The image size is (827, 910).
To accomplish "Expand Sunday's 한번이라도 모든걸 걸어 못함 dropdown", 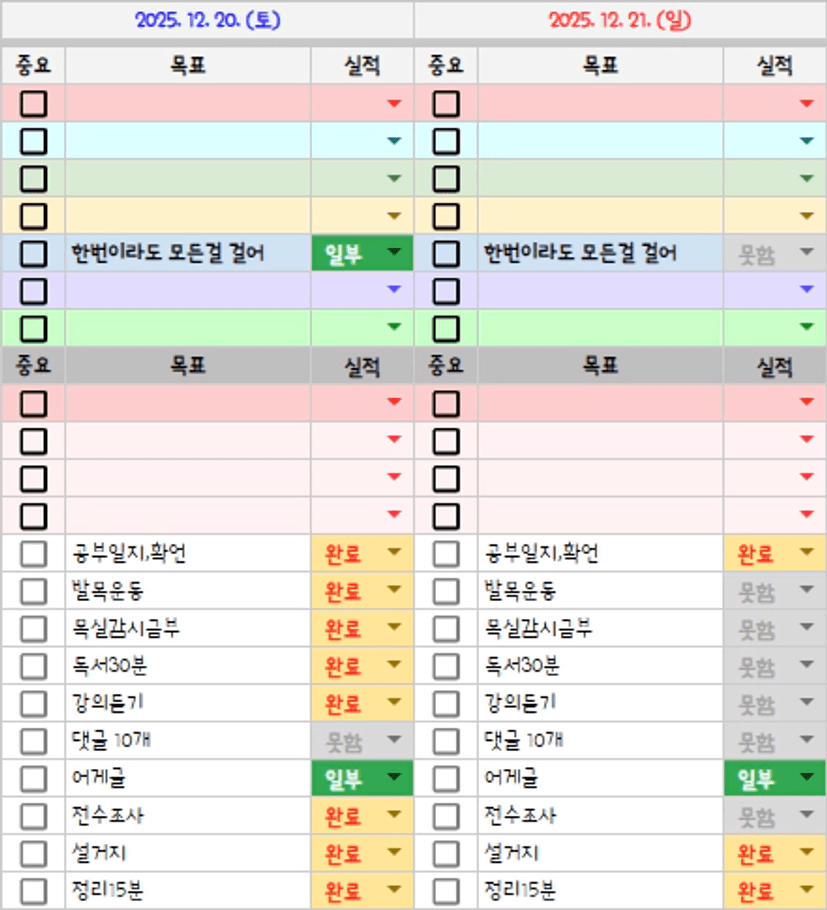I will 807,253.
